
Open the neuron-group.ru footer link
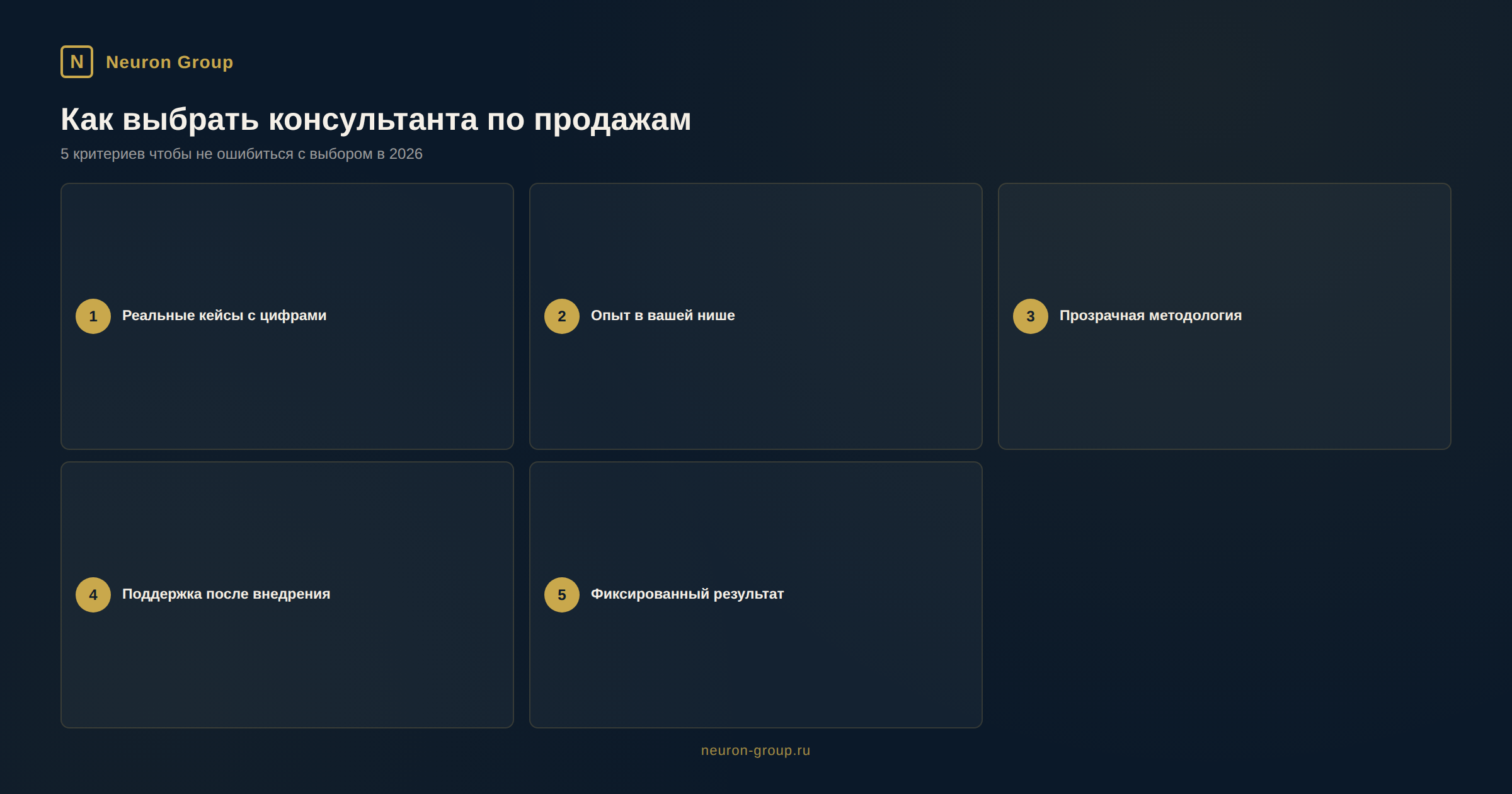pyautogui.click(x=755, y=751)
